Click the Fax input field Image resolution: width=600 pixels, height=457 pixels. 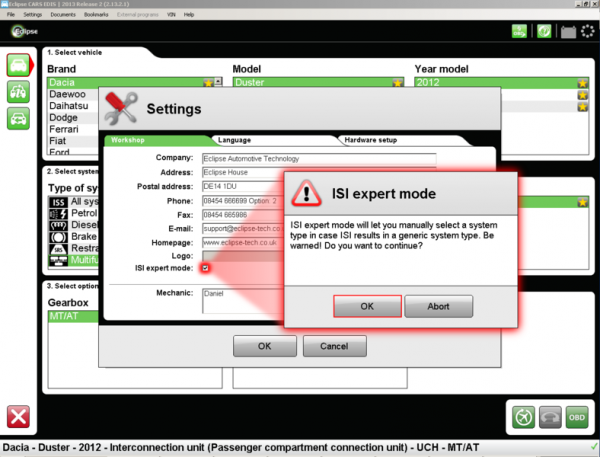tap(243, 215)
